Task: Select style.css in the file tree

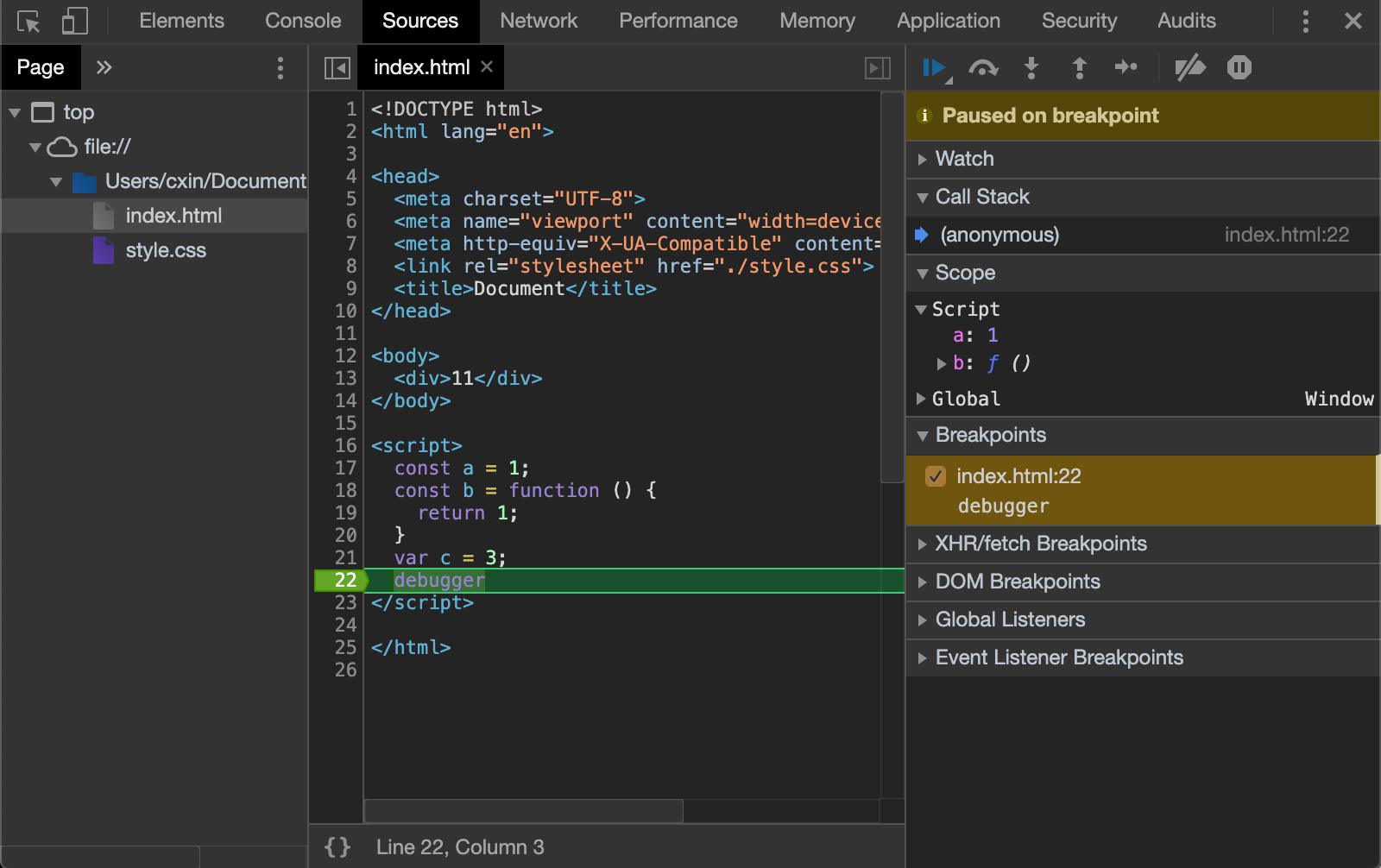Action: click(x=166, y=250)
